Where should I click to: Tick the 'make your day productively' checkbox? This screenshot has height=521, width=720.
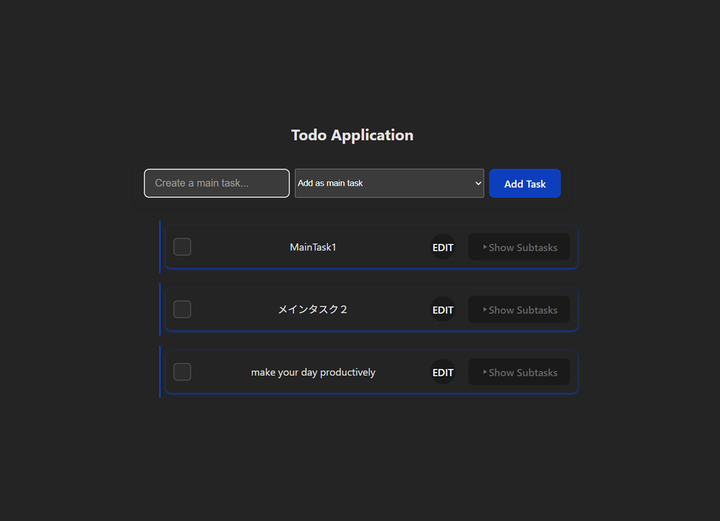pyautogui.click(x=182, y=372)
